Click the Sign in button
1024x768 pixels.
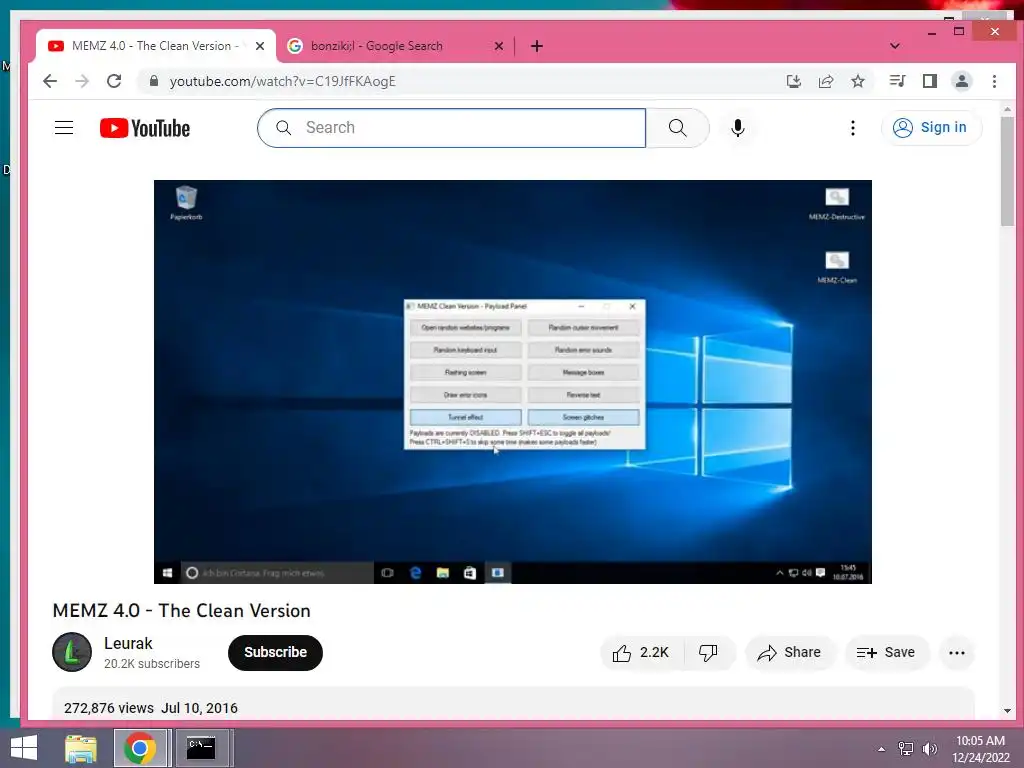point(931,127)
